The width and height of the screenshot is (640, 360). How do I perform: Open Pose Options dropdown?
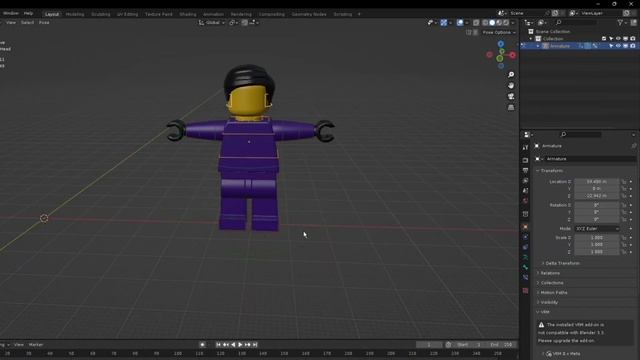pos(499,32)
